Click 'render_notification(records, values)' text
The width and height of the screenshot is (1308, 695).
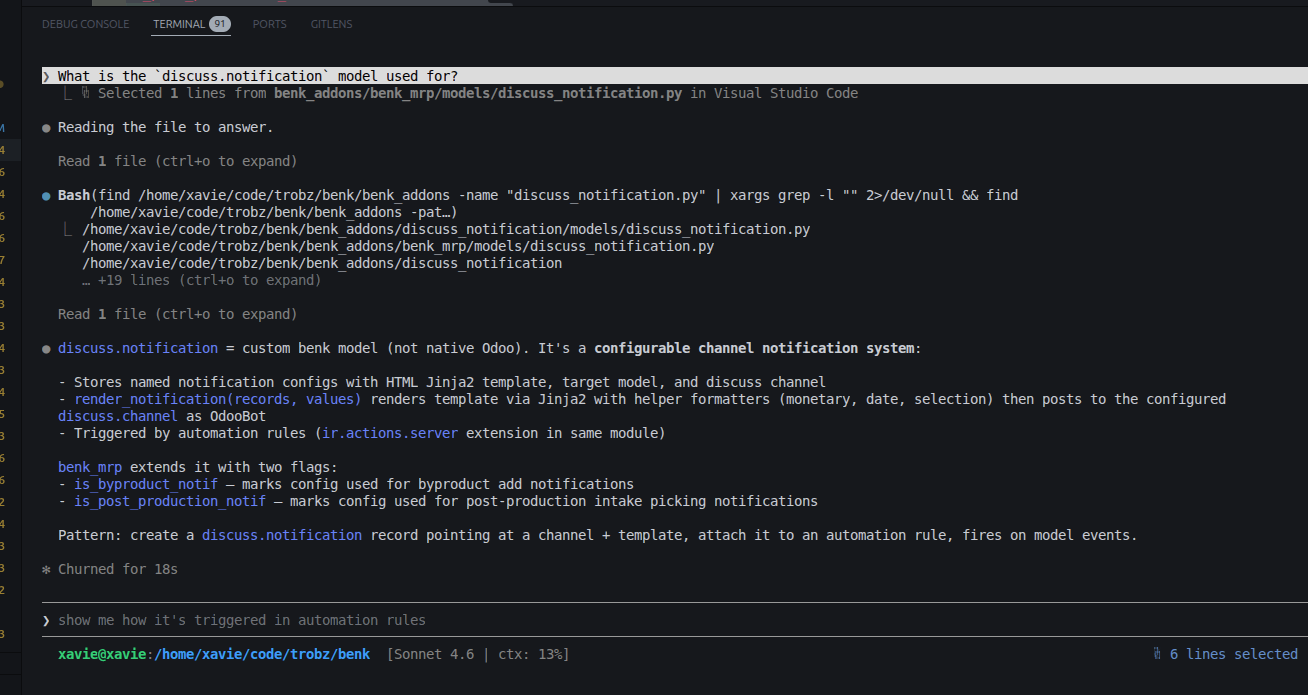tap(218, 399)
